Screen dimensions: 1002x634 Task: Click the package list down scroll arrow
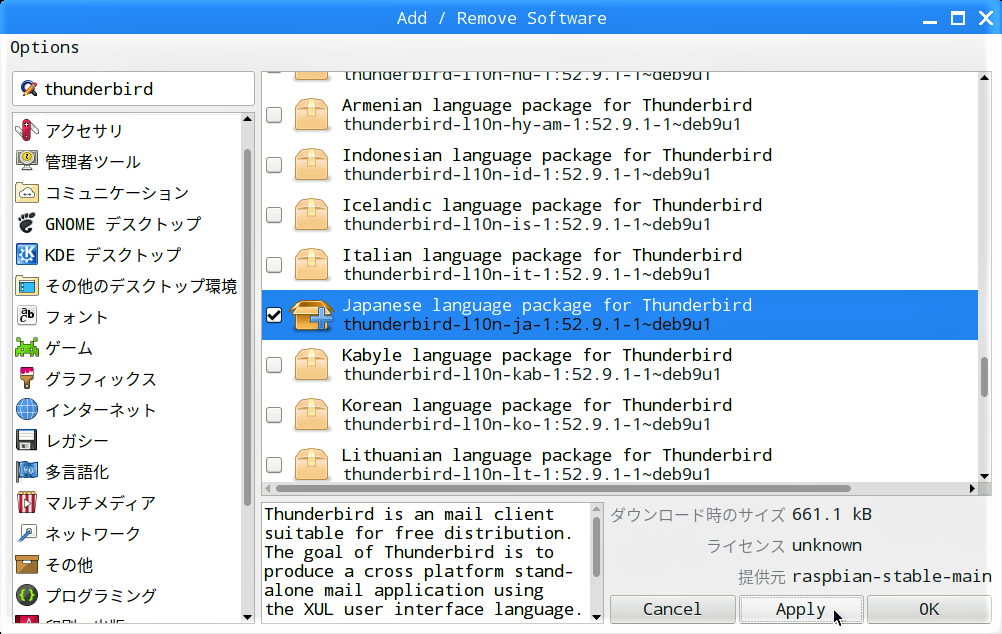[x=984, y=476]
